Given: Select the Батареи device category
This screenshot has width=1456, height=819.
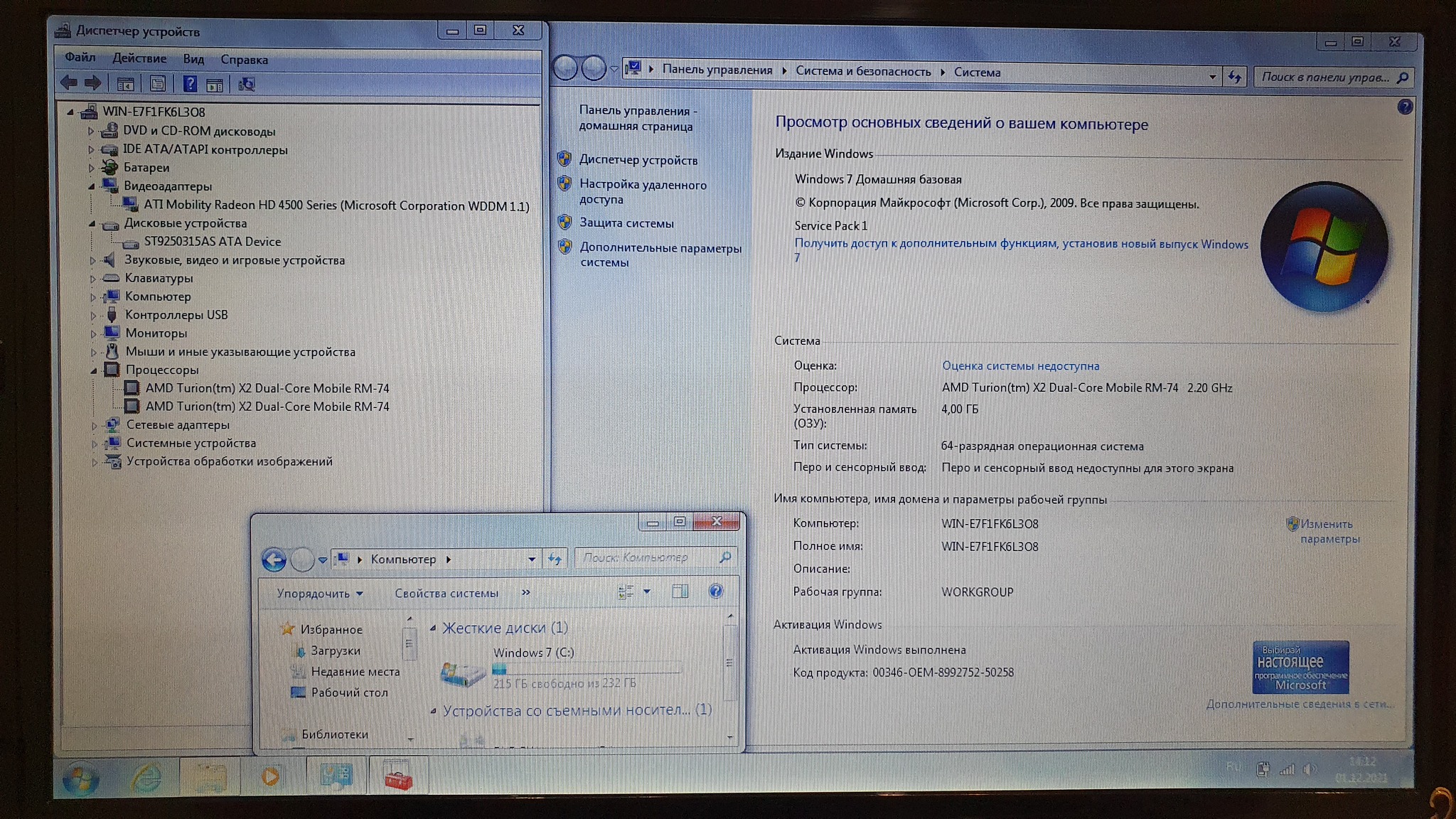Looking at the screenshot, I should (x=146, y=168).
